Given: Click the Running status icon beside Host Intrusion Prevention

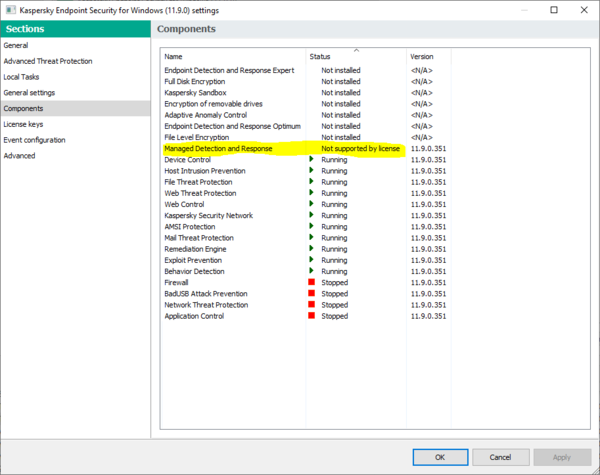Looking at the screenshot, I should point(311,170).
